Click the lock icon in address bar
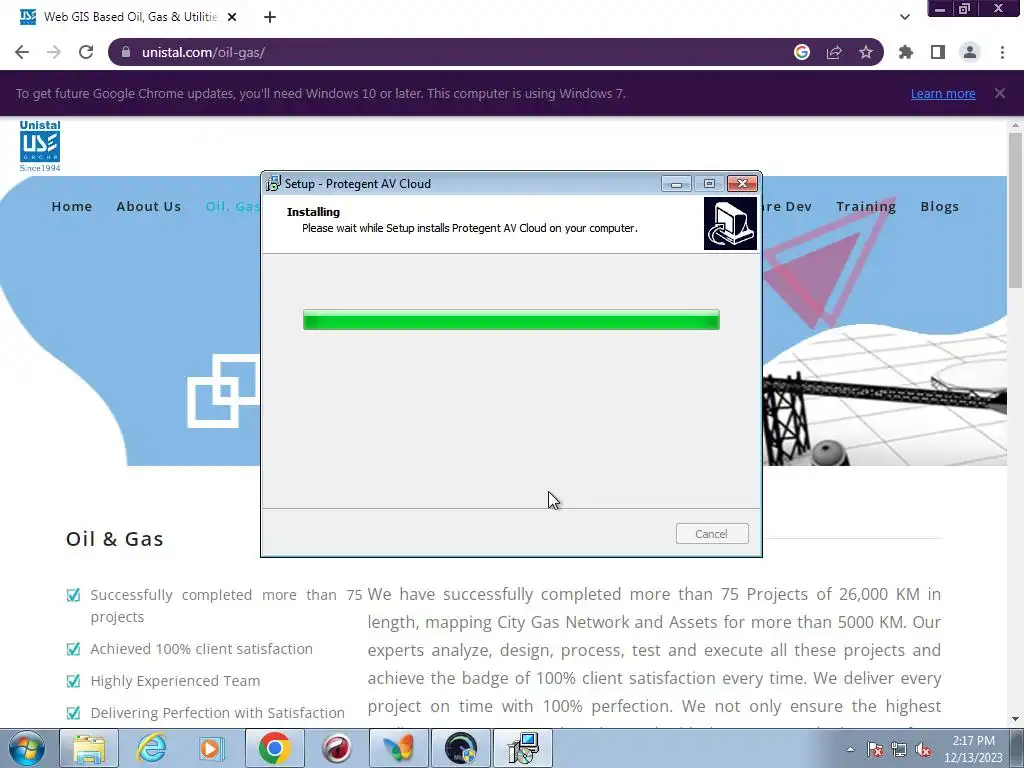The image size is (1024, 768). point(126,52)
